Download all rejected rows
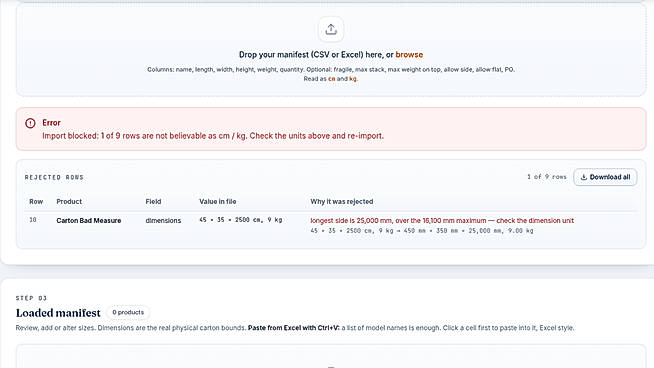 (x=605, y=177)
